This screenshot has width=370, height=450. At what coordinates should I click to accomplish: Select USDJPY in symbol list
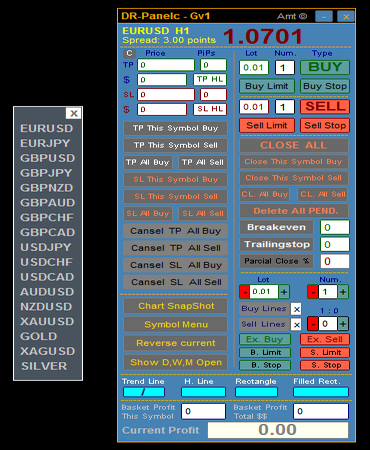click(x=46, y=247)
